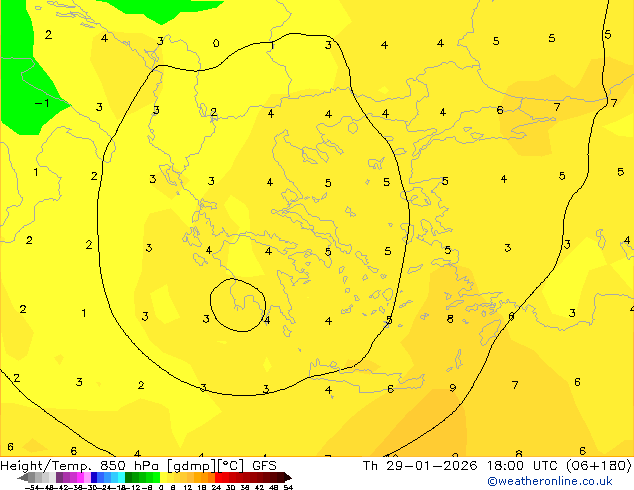Click the legend scale label -54

click(x=32, y=487)
